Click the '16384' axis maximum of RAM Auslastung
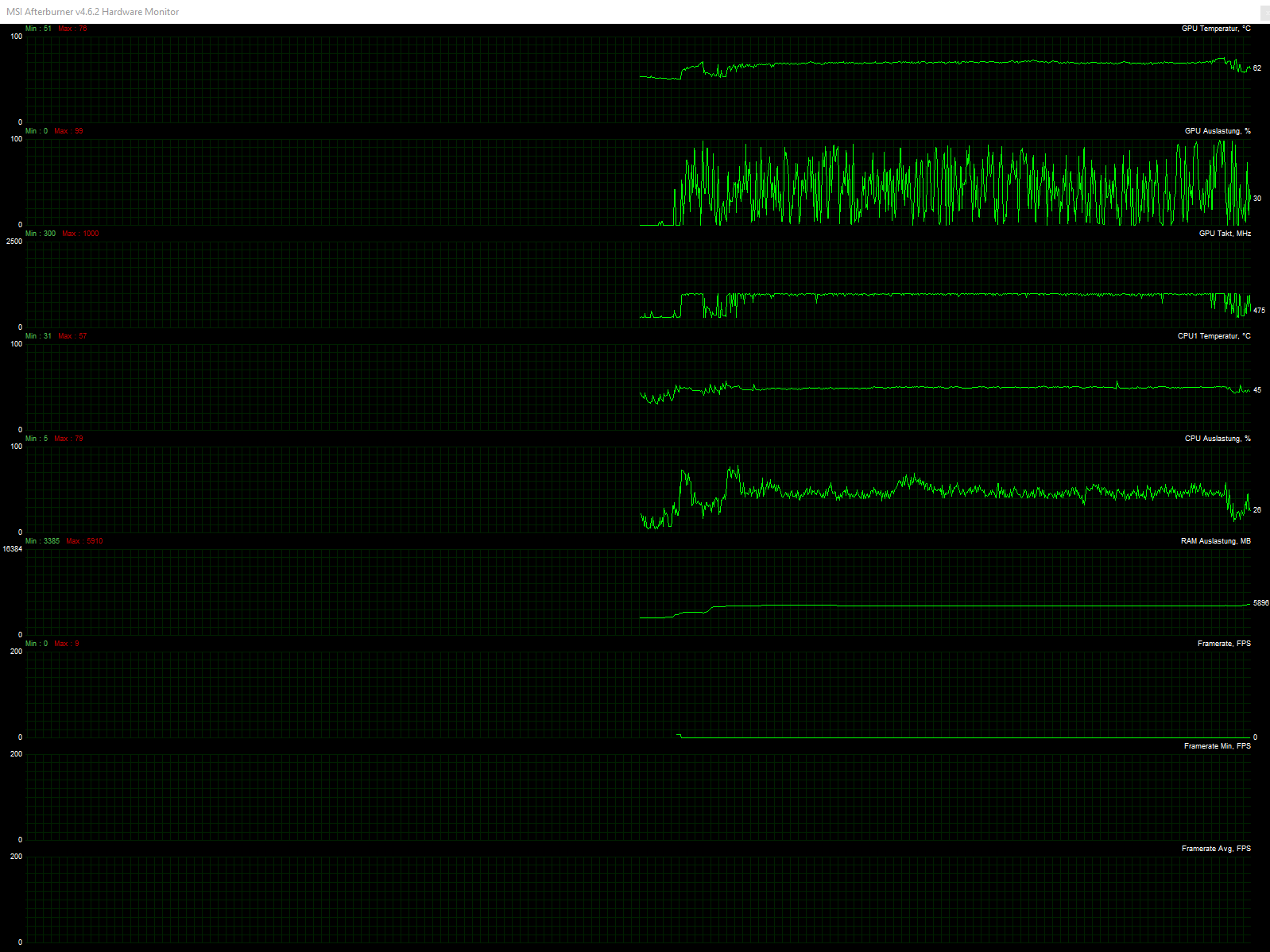 [x=12, y=549]
